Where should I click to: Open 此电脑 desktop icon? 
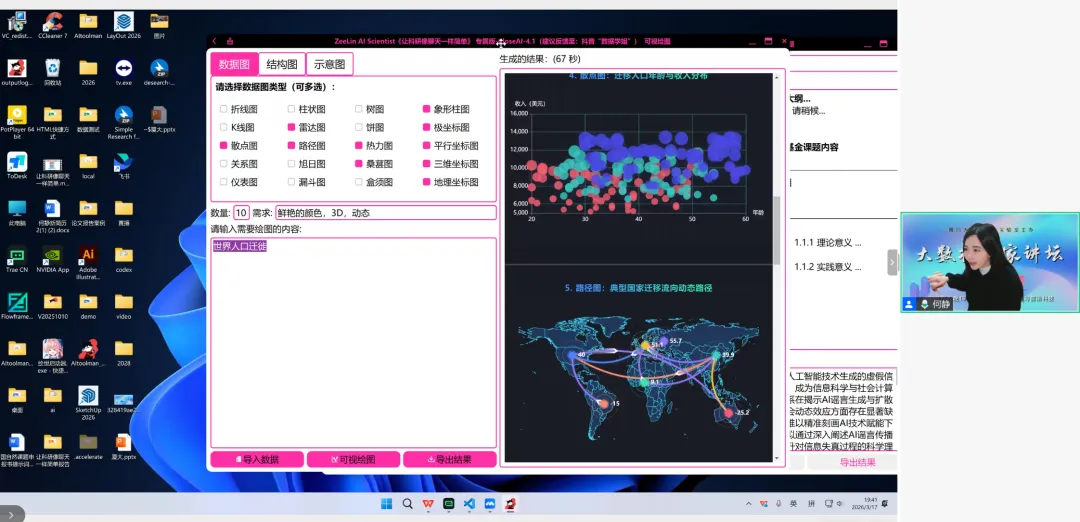click(x=17, y=213)
